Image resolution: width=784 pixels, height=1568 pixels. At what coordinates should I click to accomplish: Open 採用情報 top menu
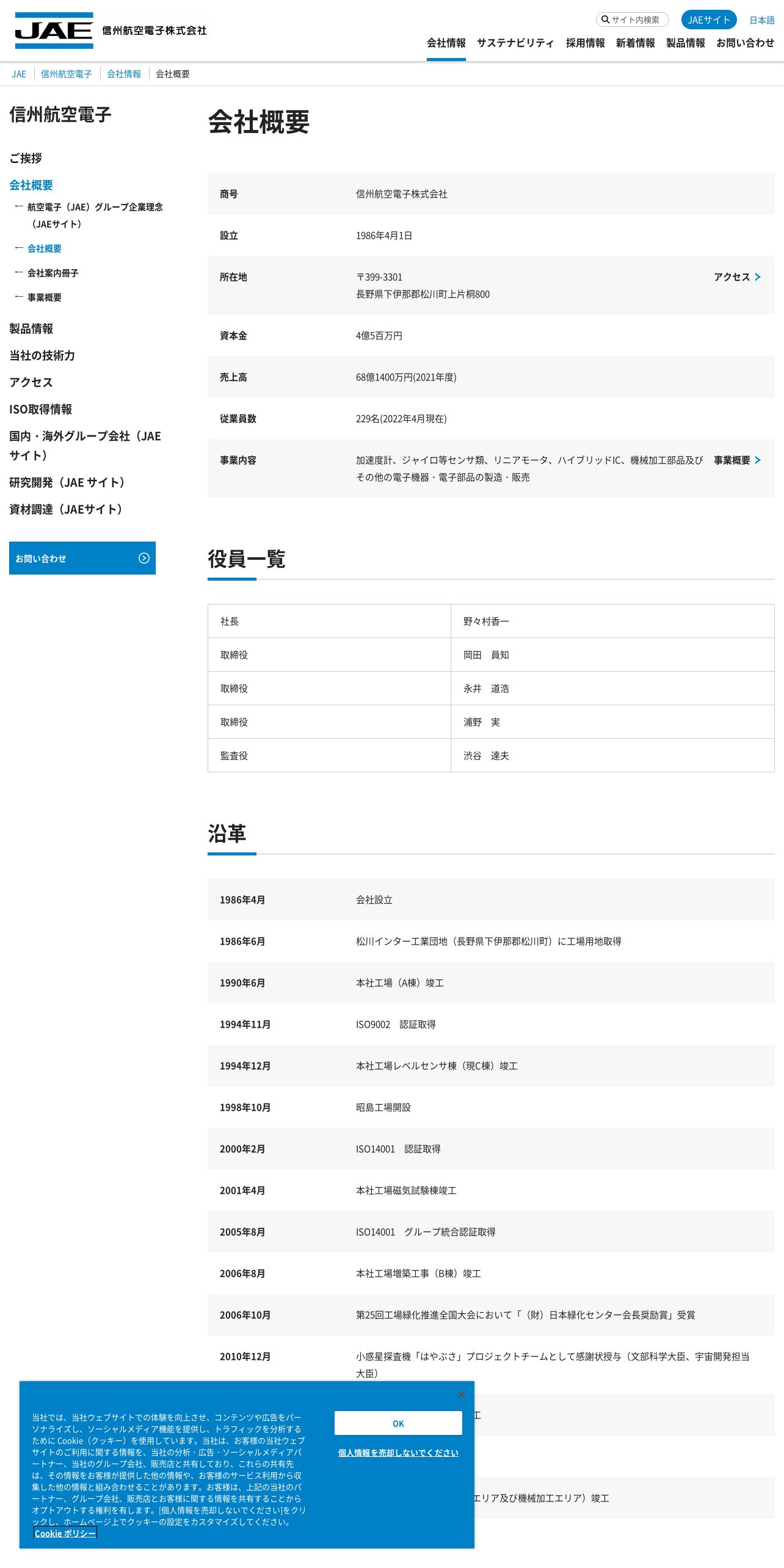[x=586, y=43]
